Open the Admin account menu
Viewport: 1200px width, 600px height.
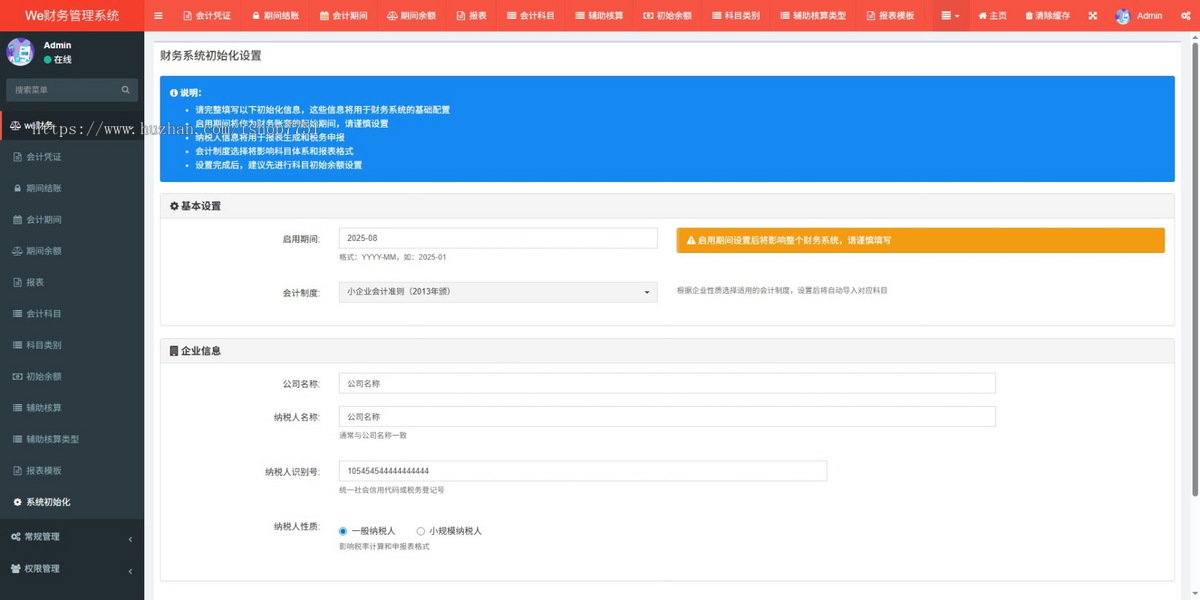pos(1141,15)
